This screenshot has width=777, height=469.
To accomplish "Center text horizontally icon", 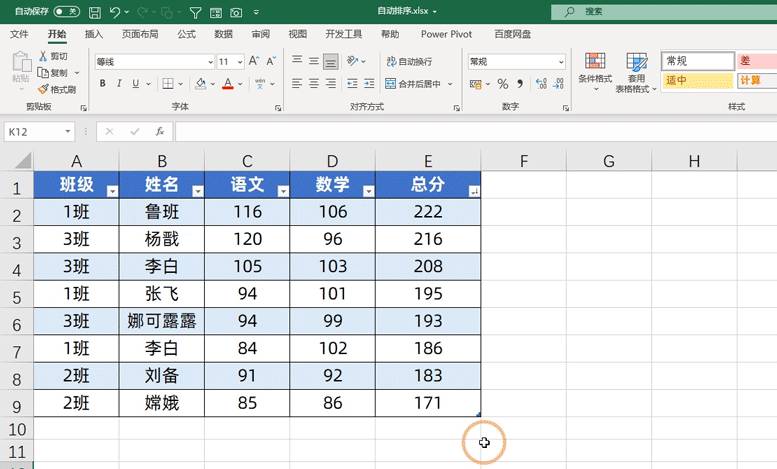I will (314, 83).
